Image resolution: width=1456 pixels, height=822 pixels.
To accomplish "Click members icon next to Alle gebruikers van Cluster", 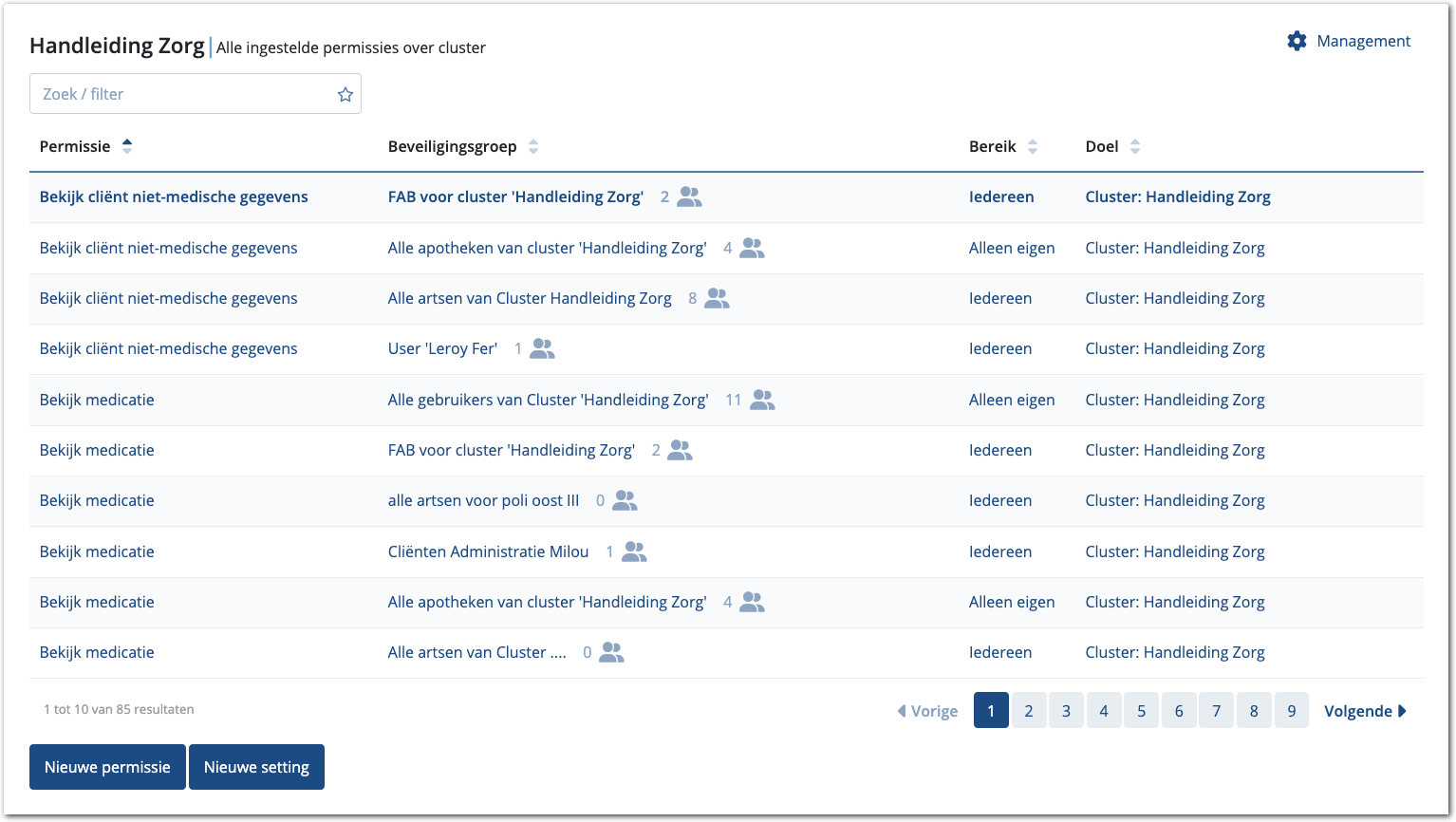I will [x=762, y=400].
